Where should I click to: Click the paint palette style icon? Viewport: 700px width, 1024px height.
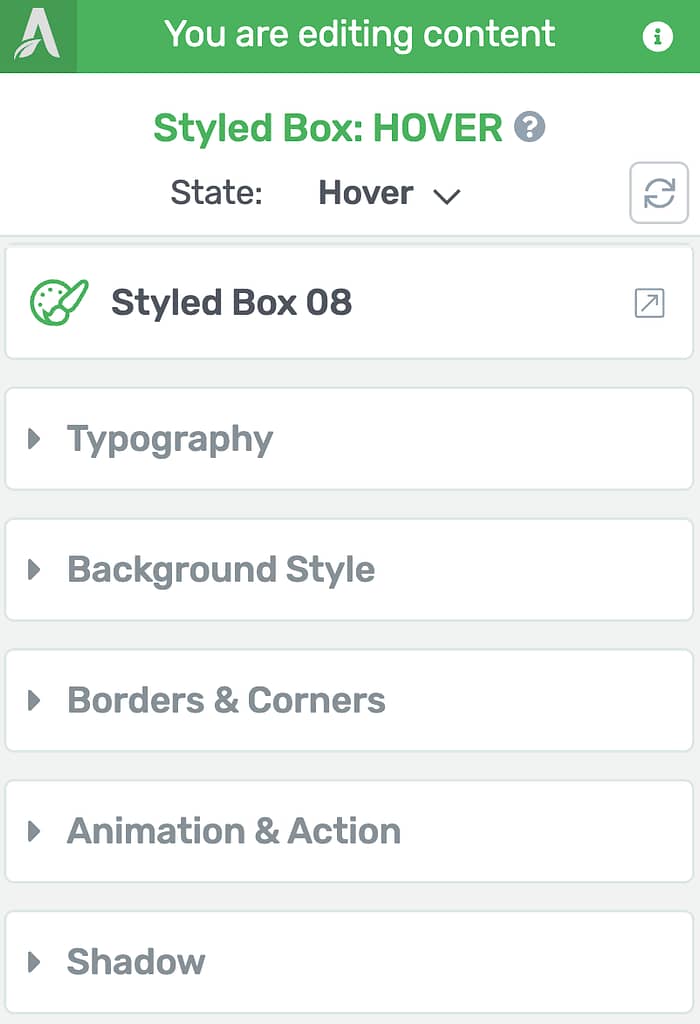coord(59,302)
